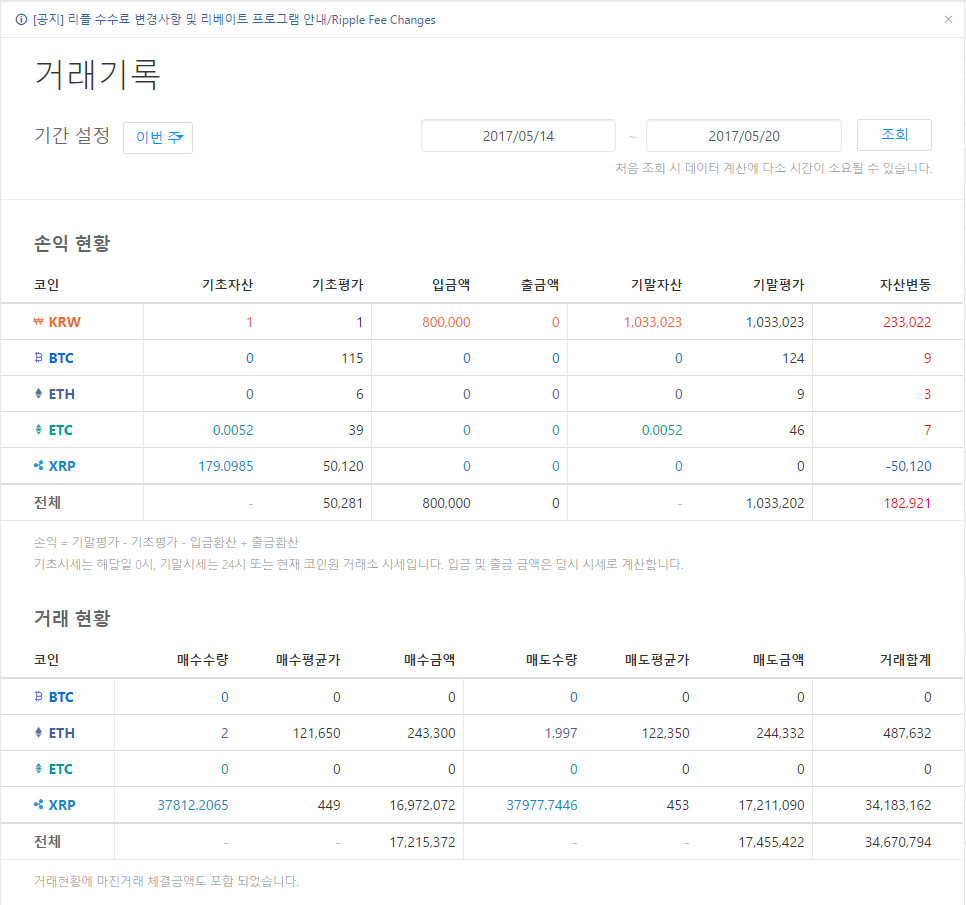Click overall trade total 34,670,794

[898, 842]
